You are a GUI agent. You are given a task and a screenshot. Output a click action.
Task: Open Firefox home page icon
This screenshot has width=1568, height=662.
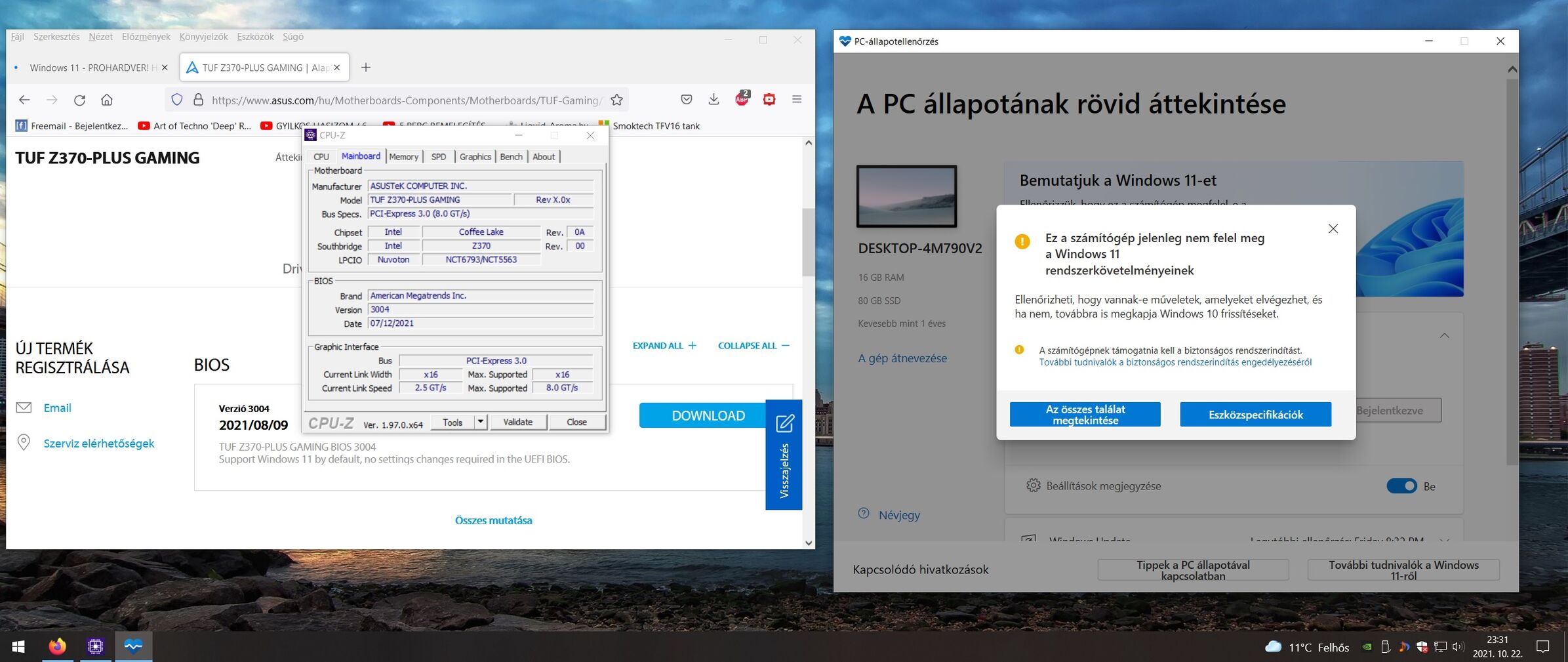107,100
